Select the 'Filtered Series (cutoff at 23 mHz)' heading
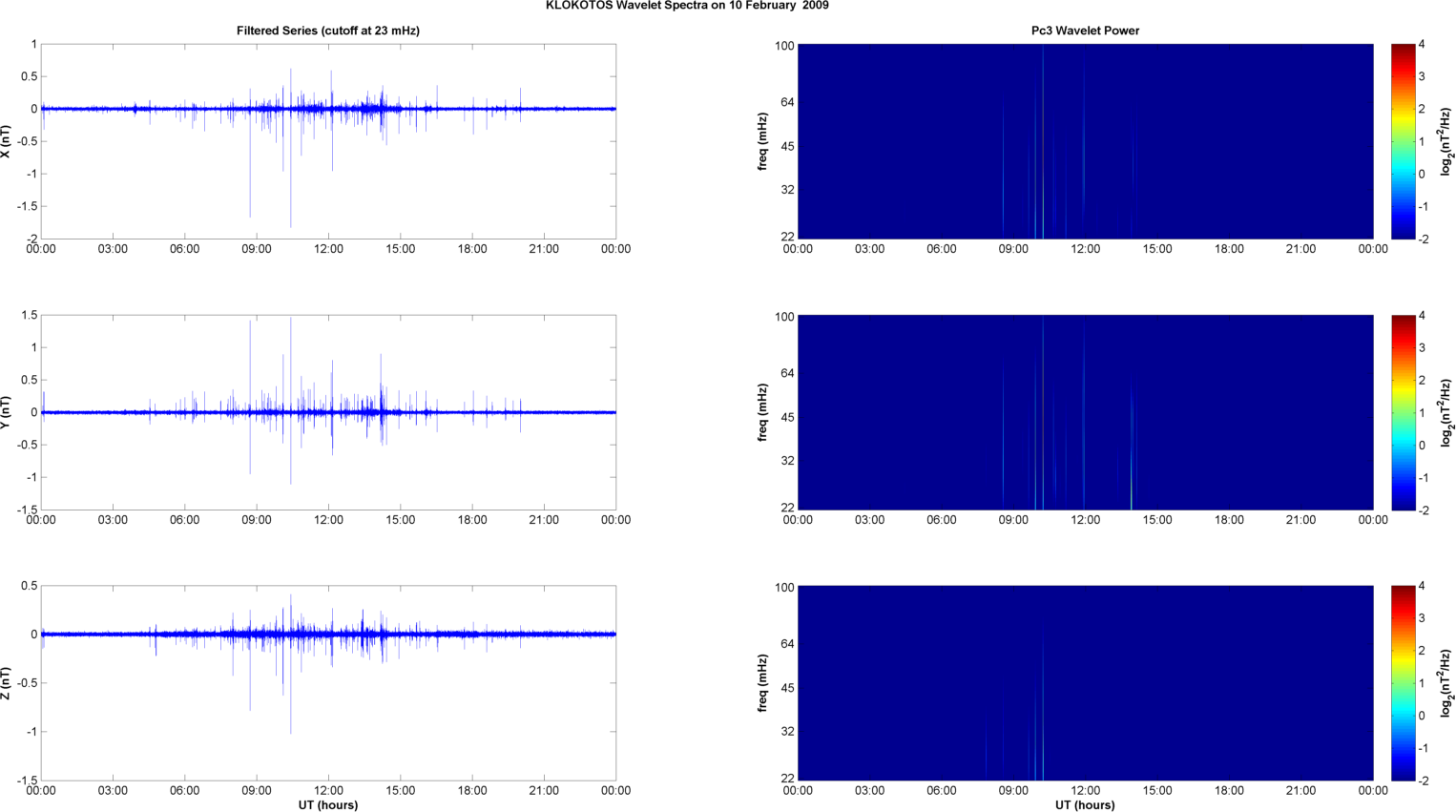Image resolution: width=1456 pixels, height=812 pixels. (327, 31)
